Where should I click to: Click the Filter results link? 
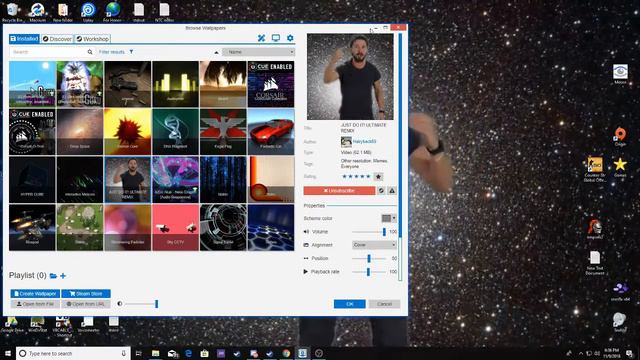112,52
